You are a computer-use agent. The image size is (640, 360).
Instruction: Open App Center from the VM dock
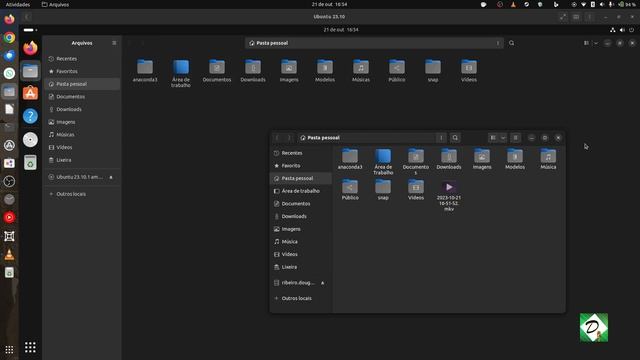[30, 93]
